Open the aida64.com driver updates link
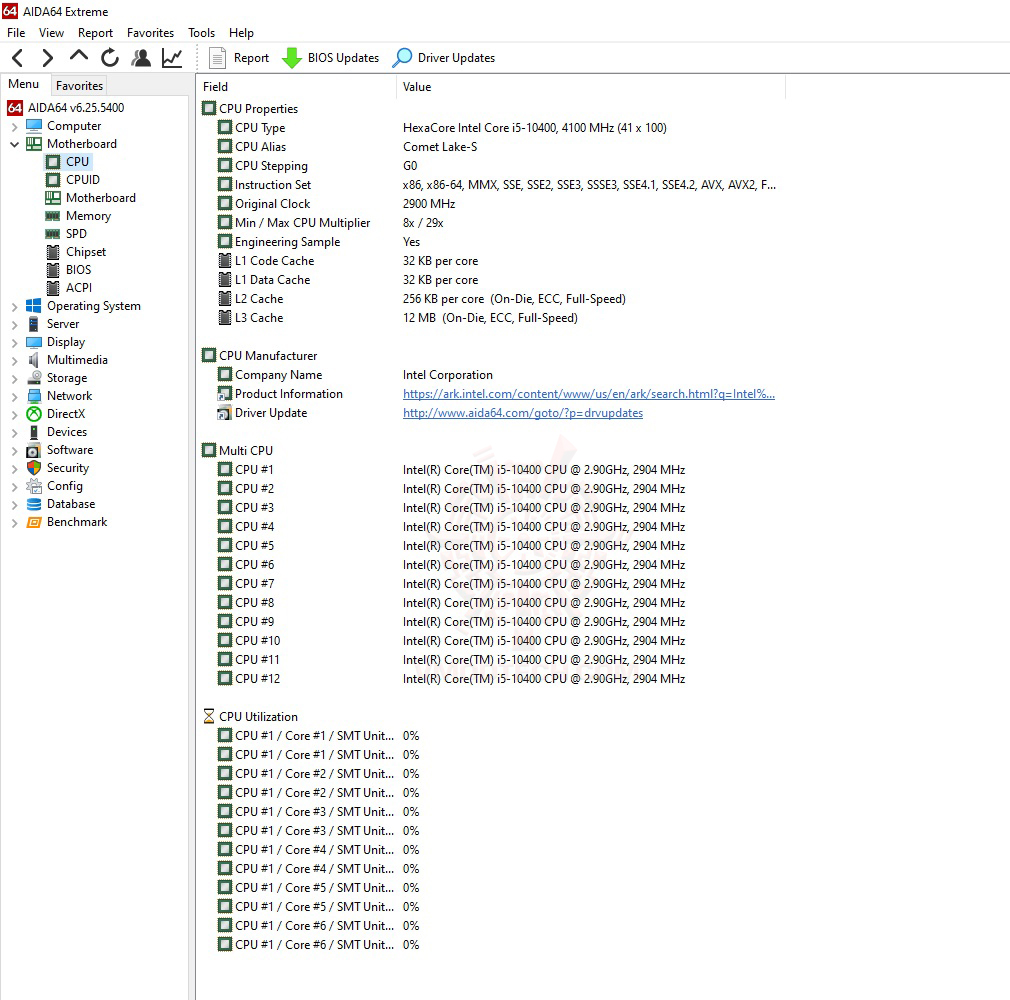Image resolution: width=1010 pixels, height=1000 pixels. (x=523, y=413)
